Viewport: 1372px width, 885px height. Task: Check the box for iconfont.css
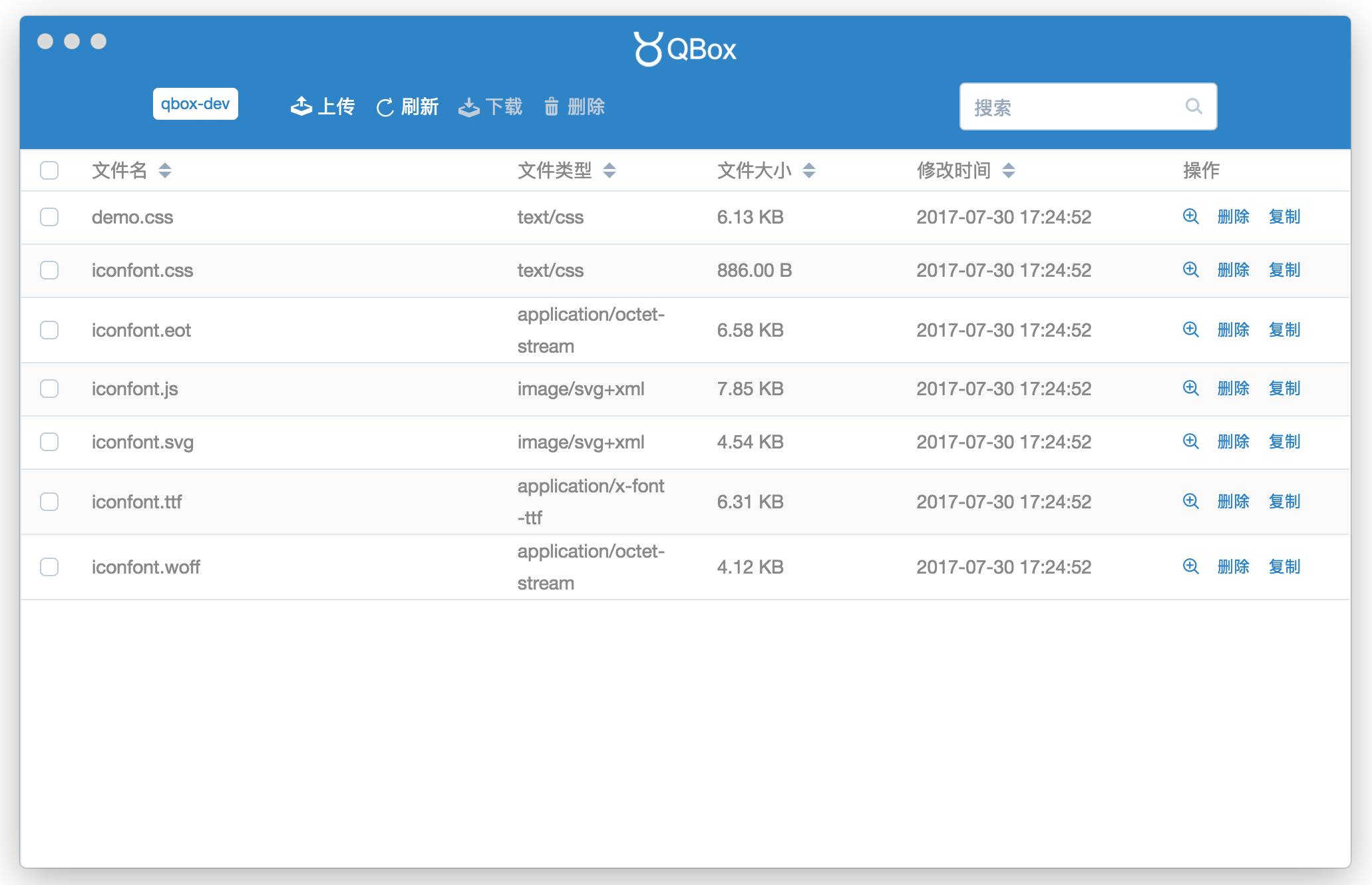(x=49, y=270)
